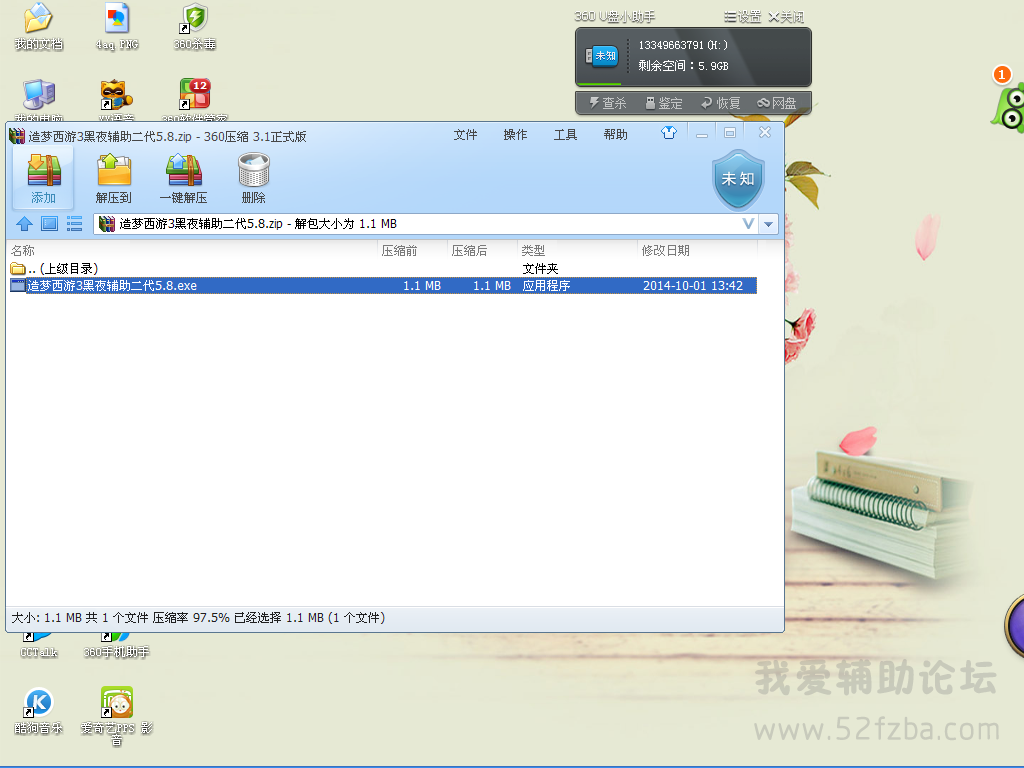
Task: Click the 未知 security shield badge
Action: (x=738, y=180)
